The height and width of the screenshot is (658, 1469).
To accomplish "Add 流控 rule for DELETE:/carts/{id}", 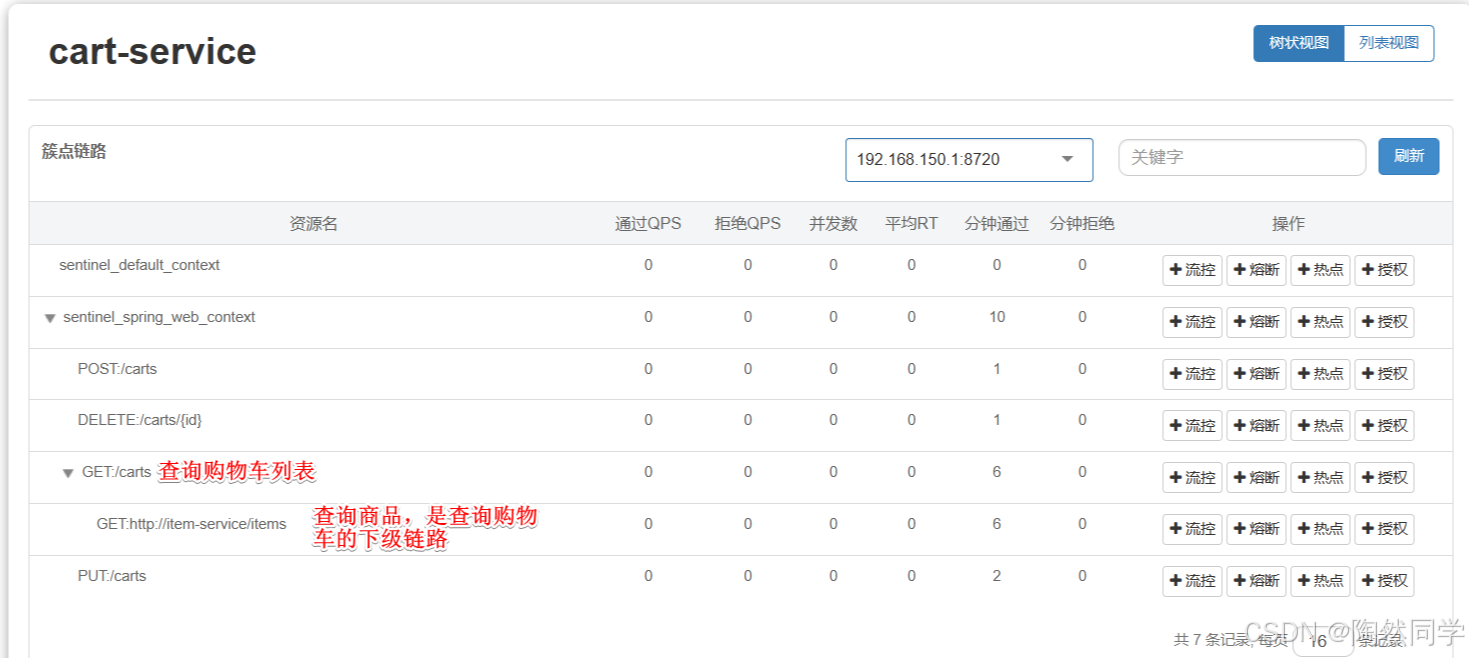I will [x=1192, y=426].
